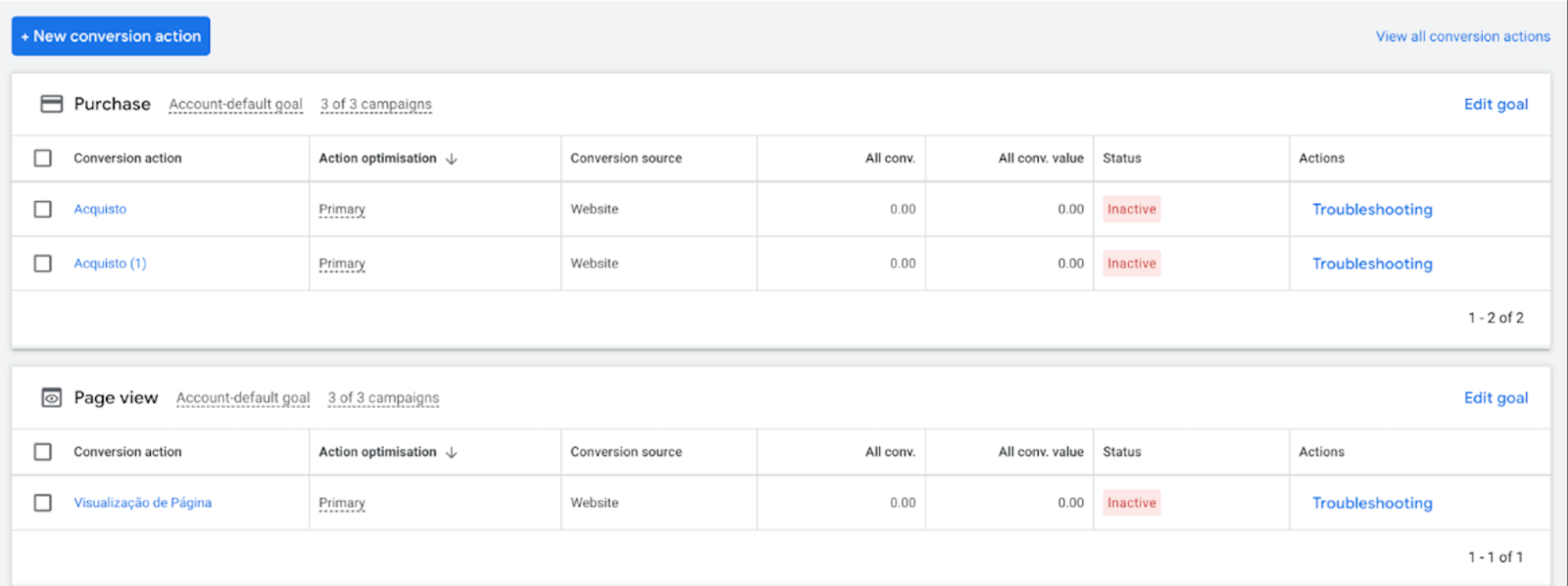Viewport: 1568px width, 586px height.
Task: Click 3 of 3 campaigns under Purchase
Action: coord(375,104)
